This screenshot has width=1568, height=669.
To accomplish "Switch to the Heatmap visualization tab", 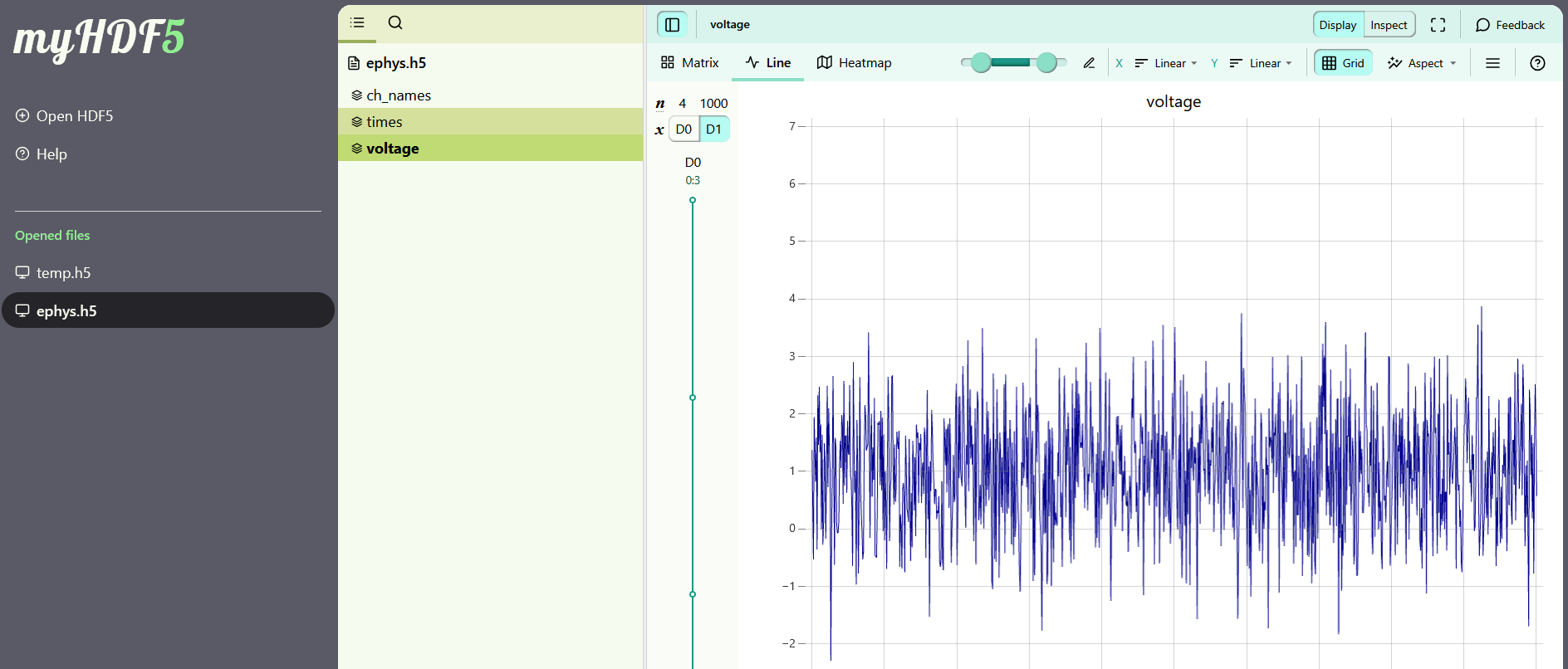I will click(x=855, y=63).
